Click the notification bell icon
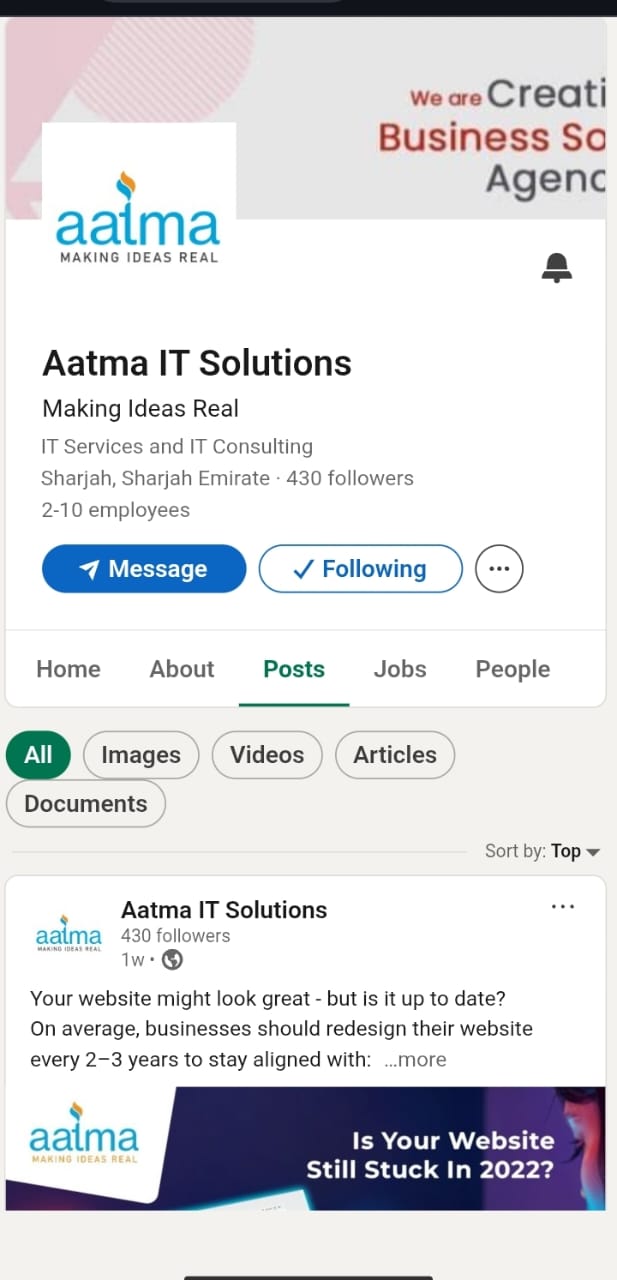 point(557,267)
